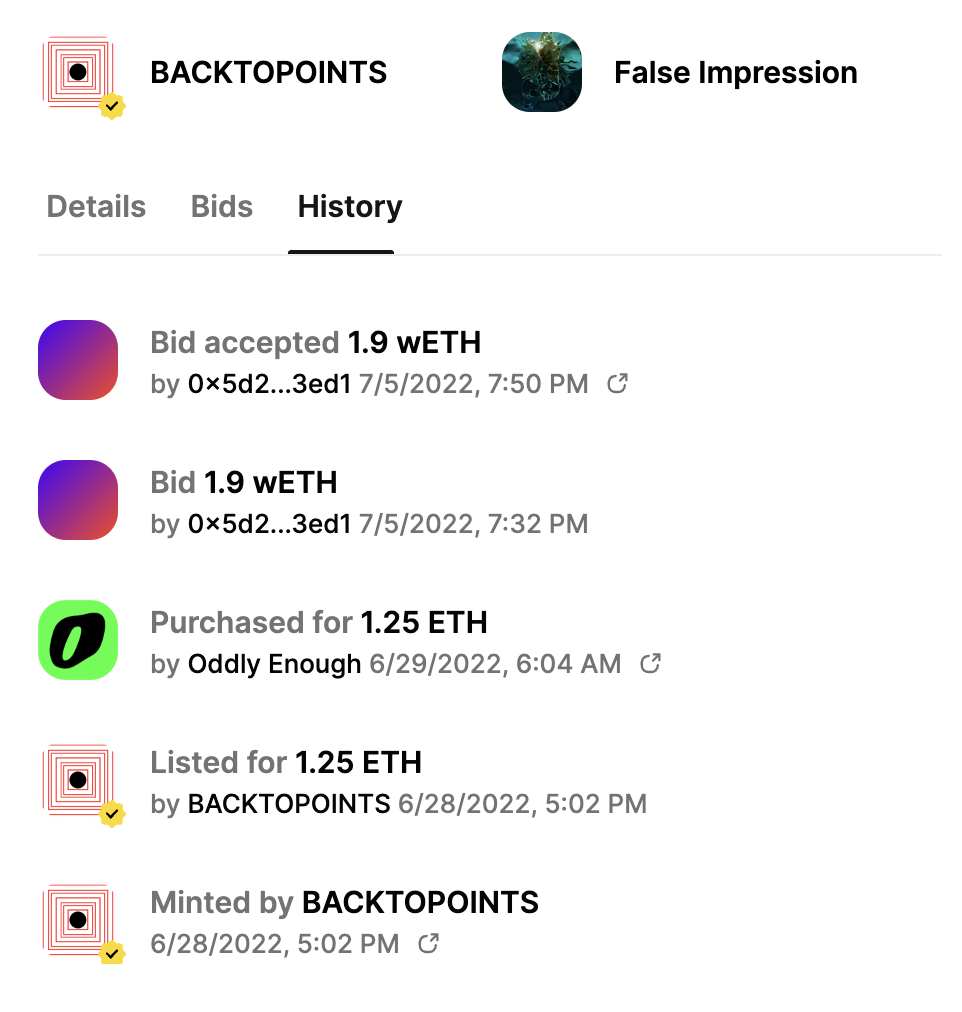Click BACKTOPOINTS avatar in header
The width and height of the screenshot is (962, 1012).
tap(80, 73)
